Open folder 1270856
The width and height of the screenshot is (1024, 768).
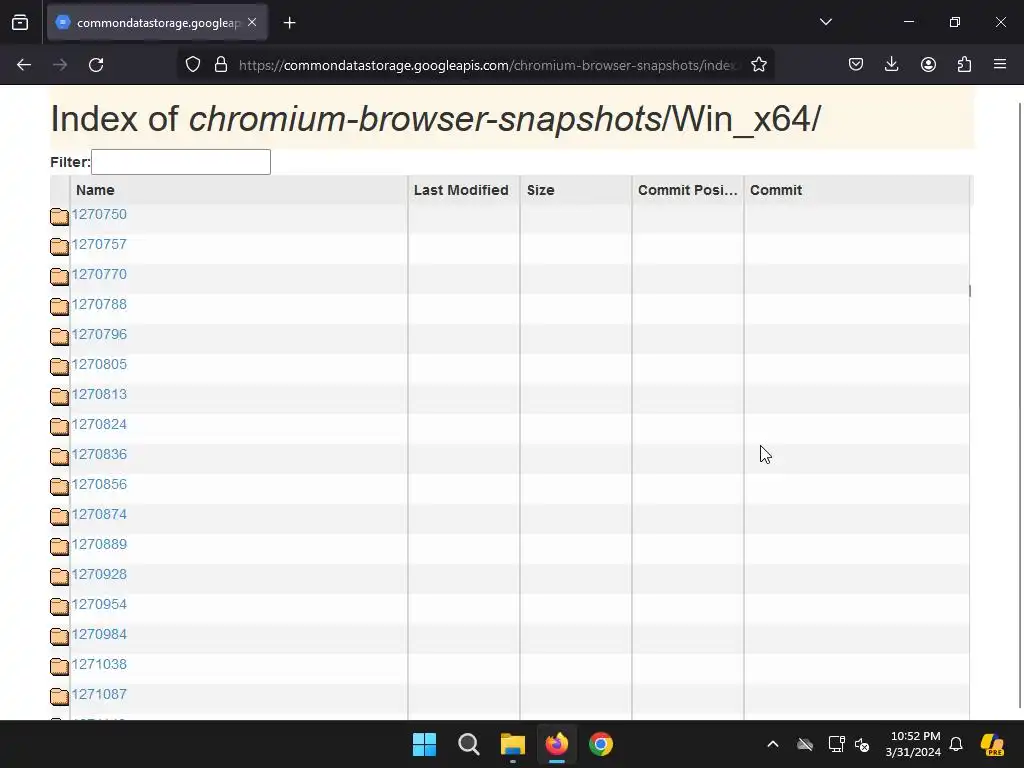(99, 485)
